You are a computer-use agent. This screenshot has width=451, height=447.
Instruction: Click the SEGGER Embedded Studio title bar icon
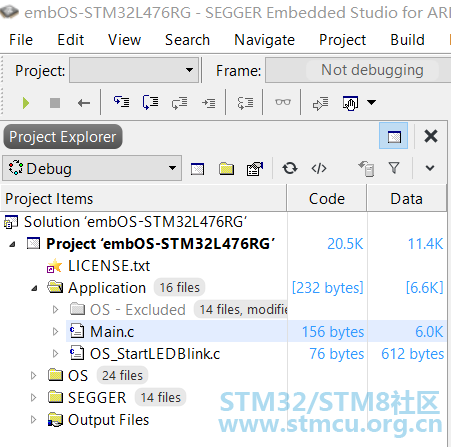9,12
